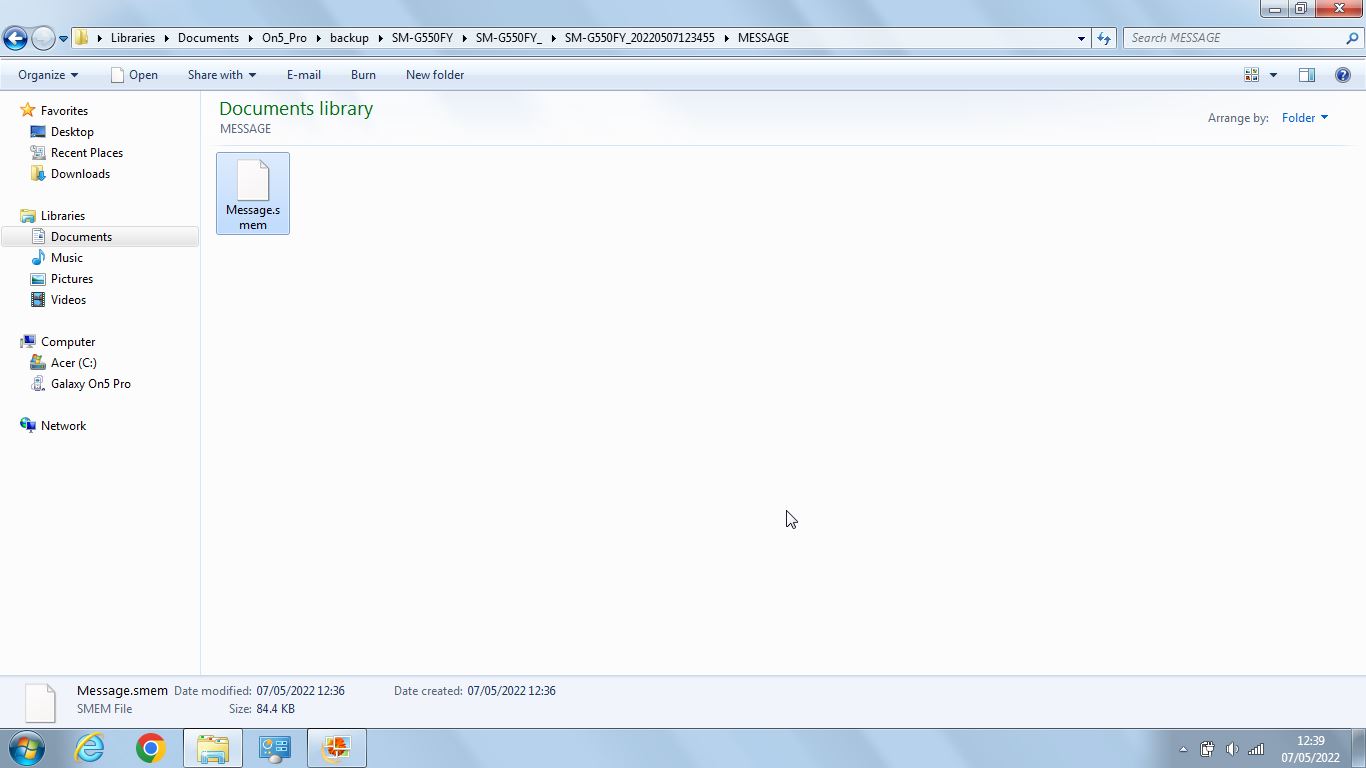
Task: Open Help with the question mark icon
Action: pos(1343,75)
